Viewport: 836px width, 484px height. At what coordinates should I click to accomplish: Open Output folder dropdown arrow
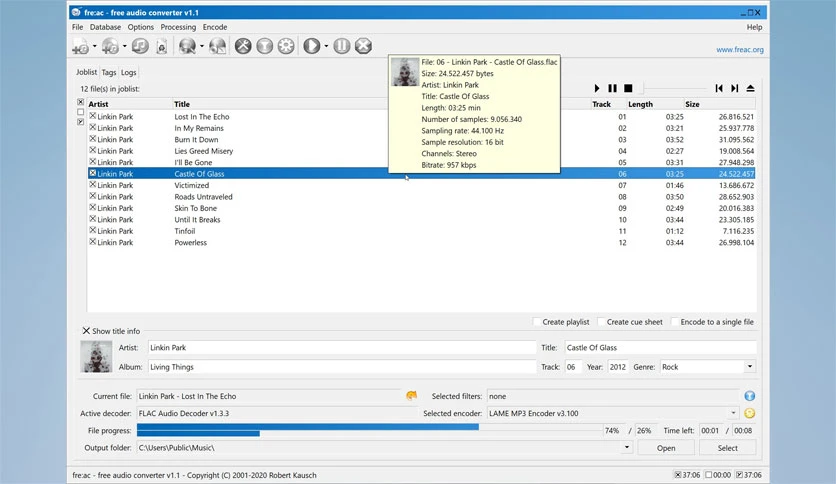click(x=626, y=448)
